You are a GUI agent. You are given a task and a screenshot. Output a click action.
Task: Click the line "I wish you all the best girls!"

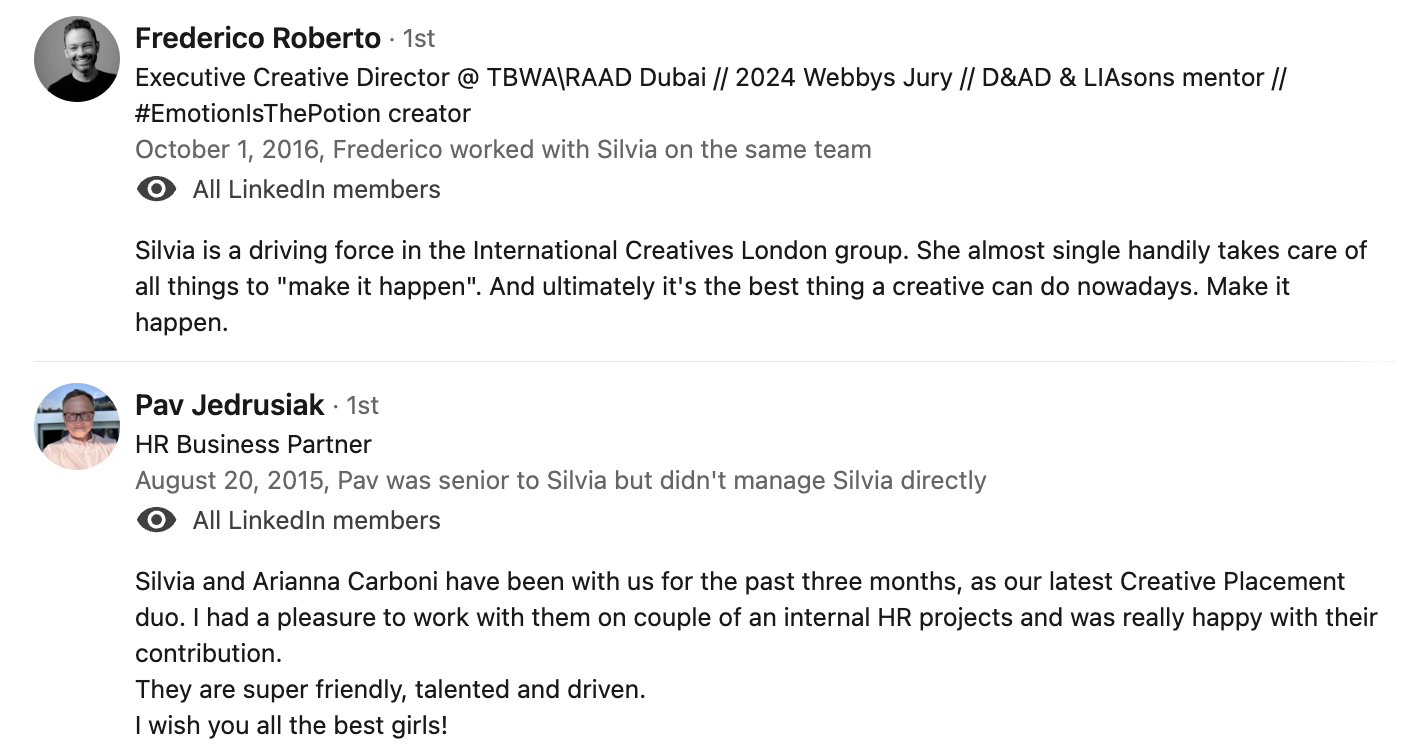pyautogui.click(x=291, y=726)
